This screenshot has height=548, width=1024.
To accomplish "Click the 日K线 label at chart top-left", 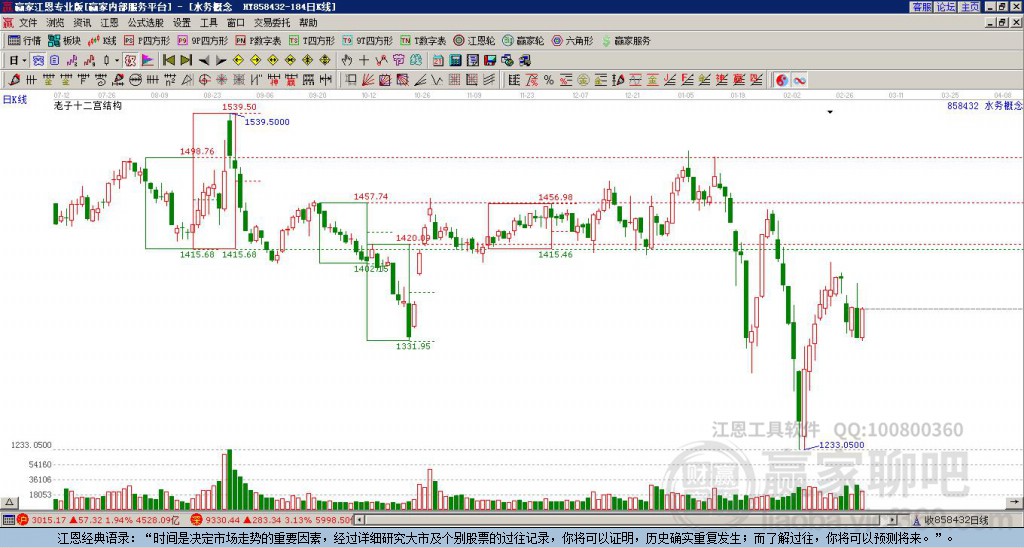I will pyautogui.click(x=14, y=100).
